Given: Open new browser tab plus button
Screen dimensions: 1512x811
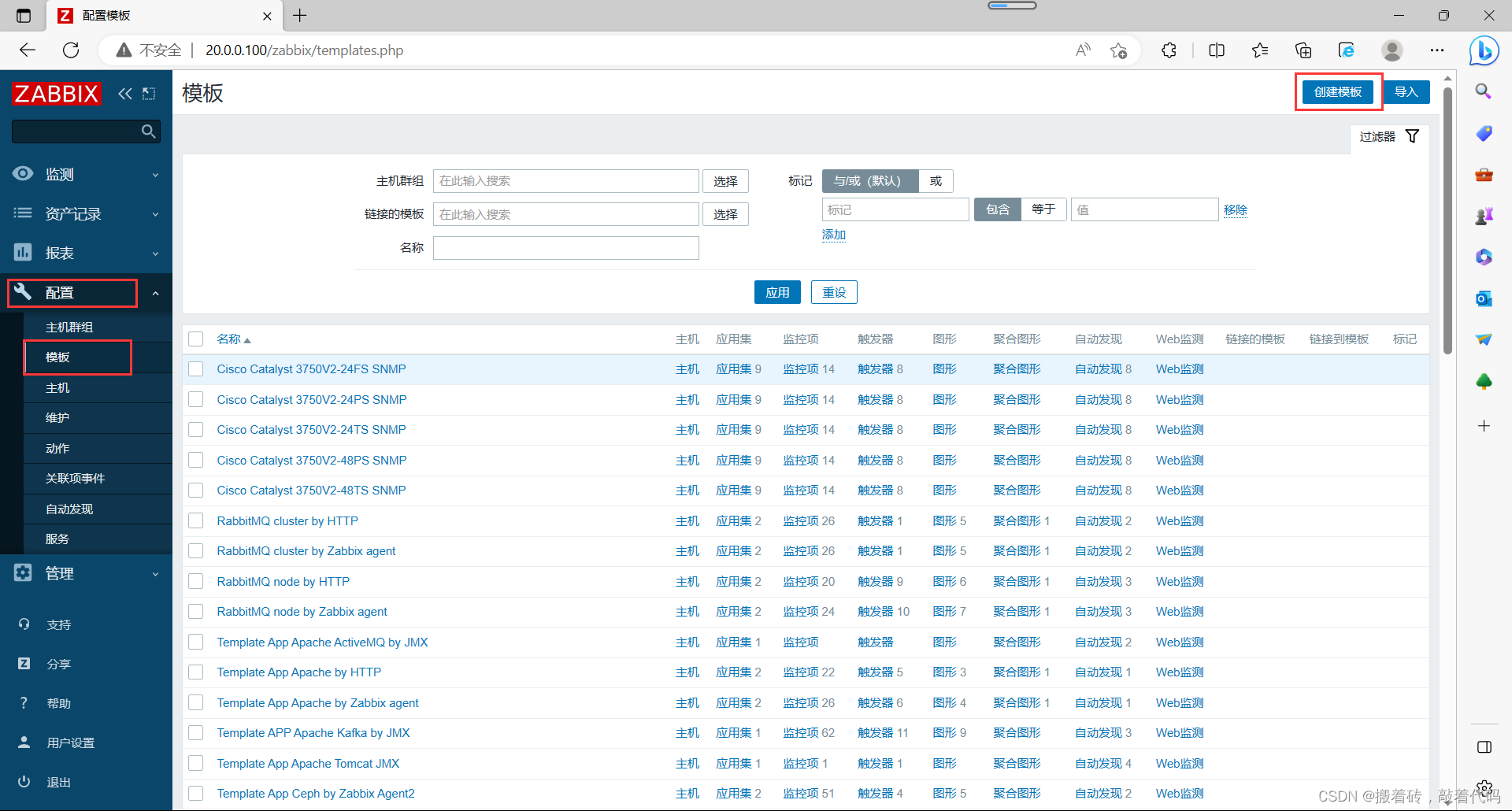Looking at the screenshot, I should [x=300, y=15].
